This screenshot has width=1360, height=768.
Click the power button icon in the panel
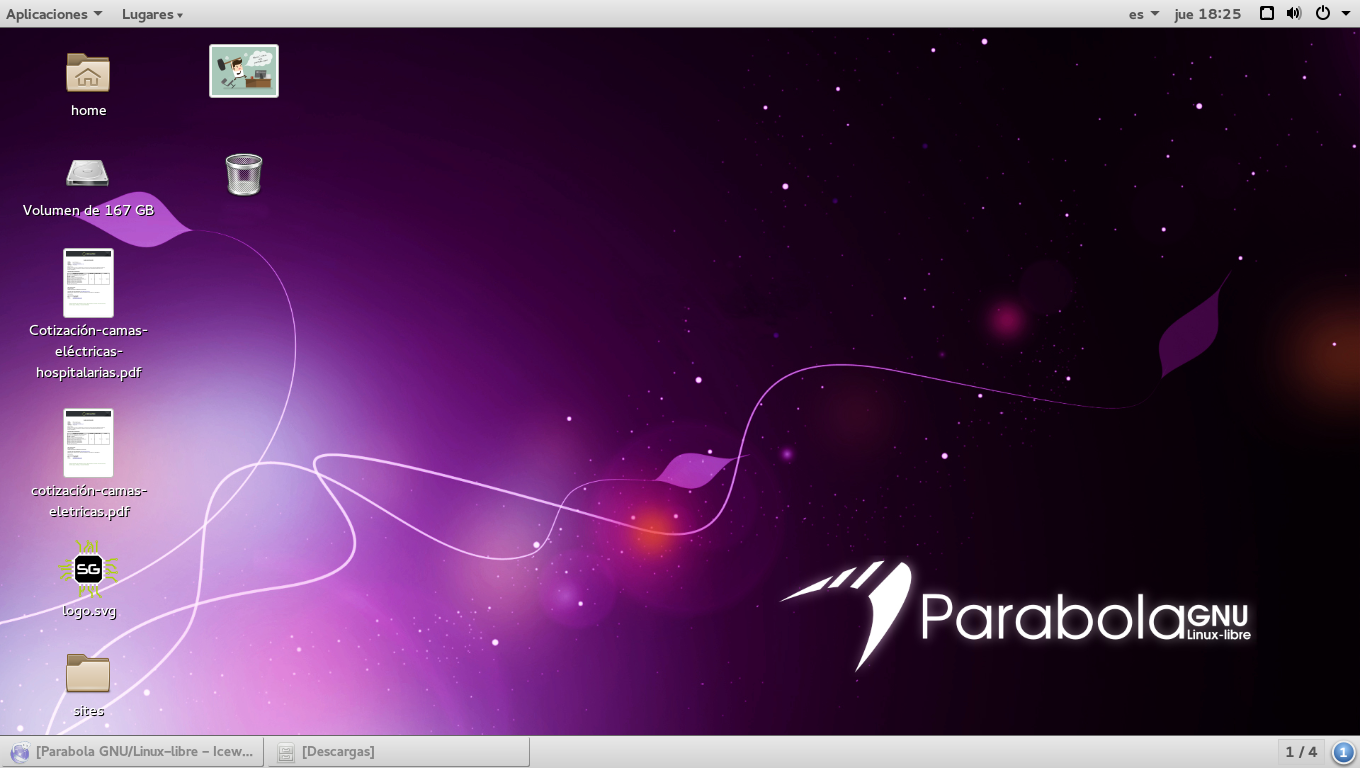point(1321,13)
